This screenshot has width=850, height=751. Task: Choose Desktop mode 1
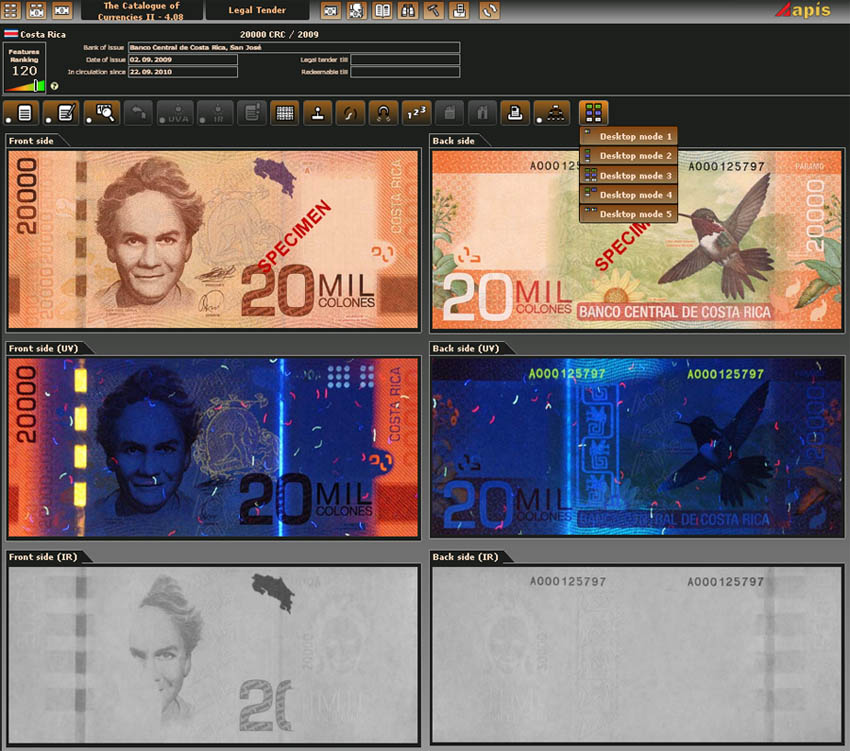629,137
